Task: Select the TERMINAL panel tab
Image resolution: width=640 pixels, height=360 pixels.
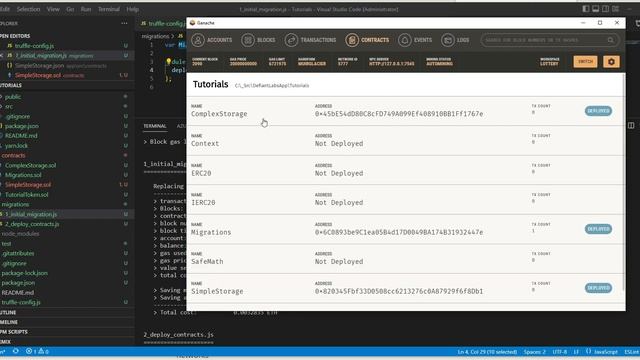Action: pyautogui.click(x=155, y=126)
